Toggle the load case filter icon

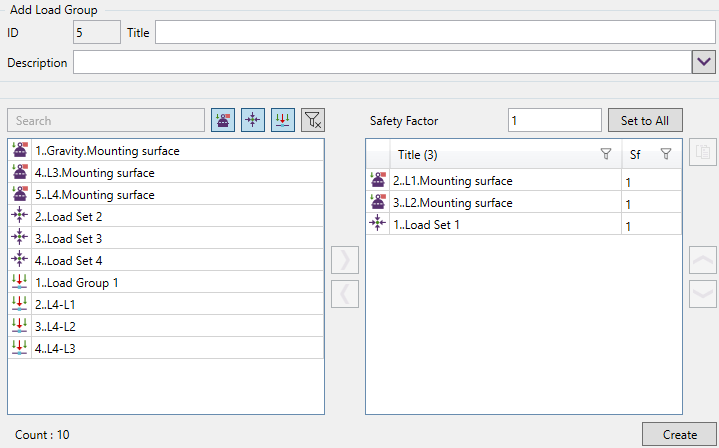tap(223, 120)
